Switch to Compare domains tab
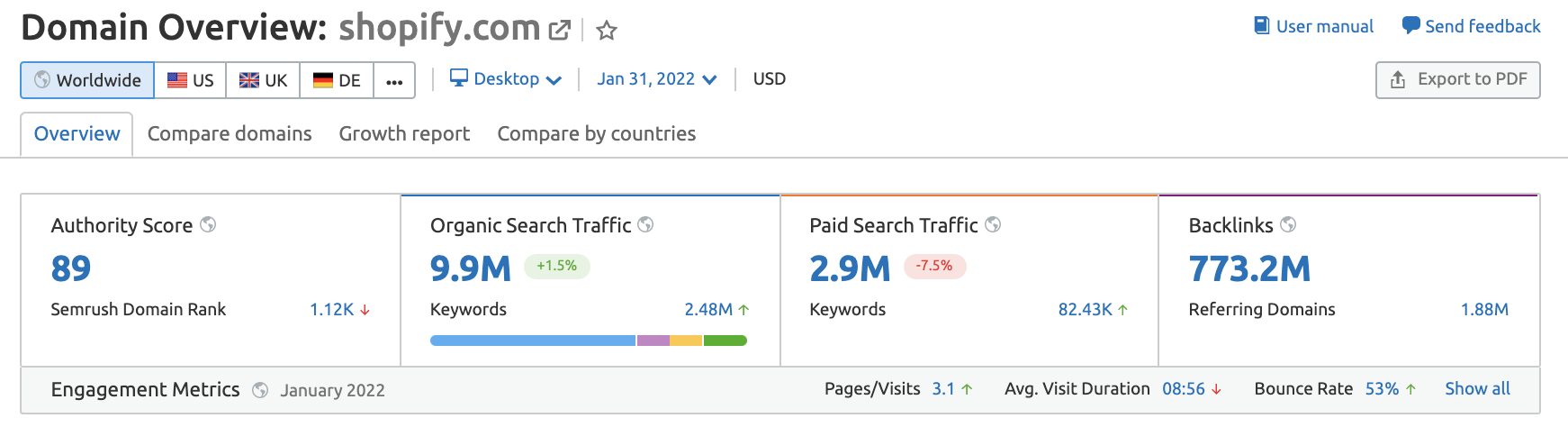1568x427 pixels. click(230, 133)
